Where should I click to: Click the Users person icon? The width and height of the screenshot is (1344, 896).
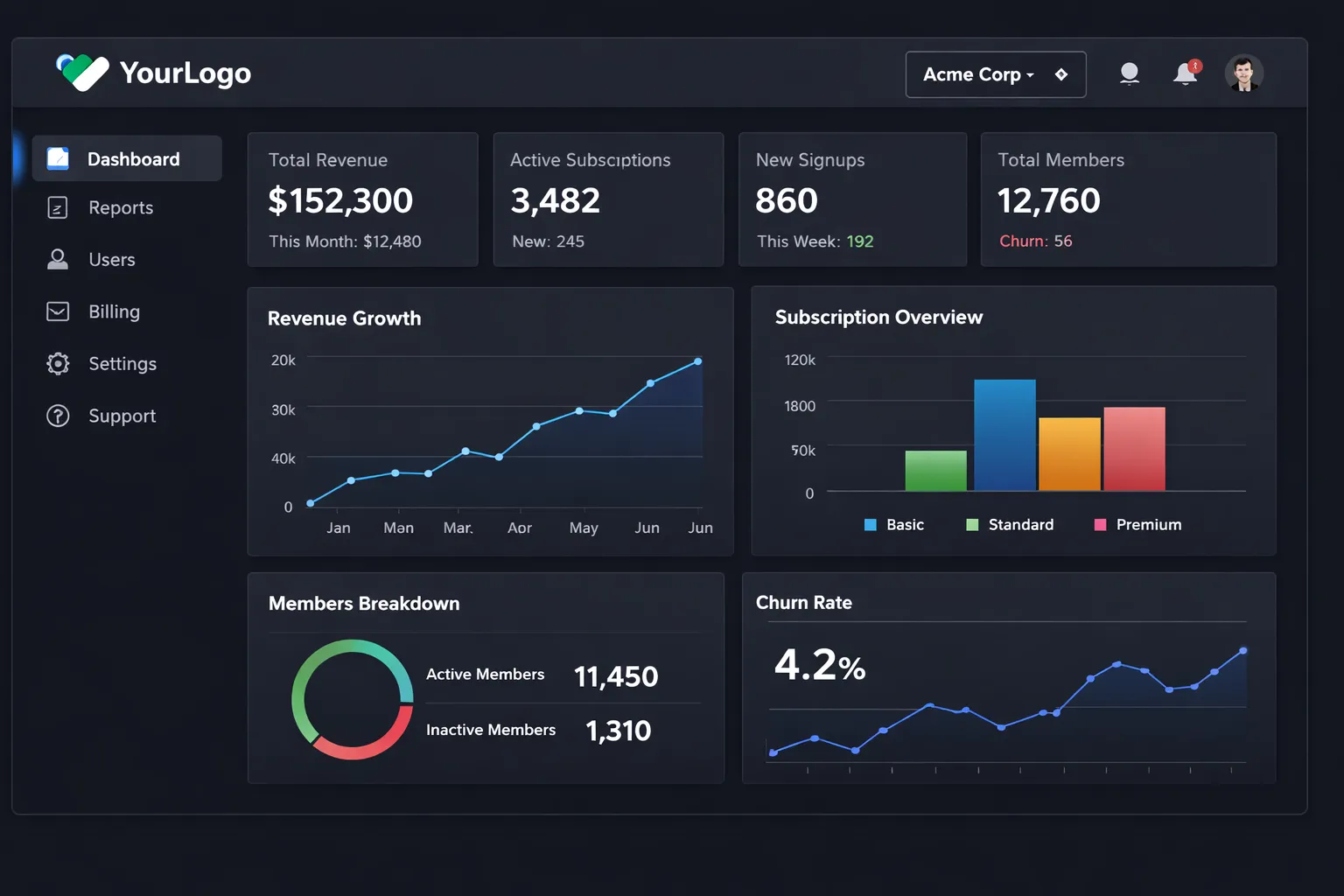tap(58, 259)
